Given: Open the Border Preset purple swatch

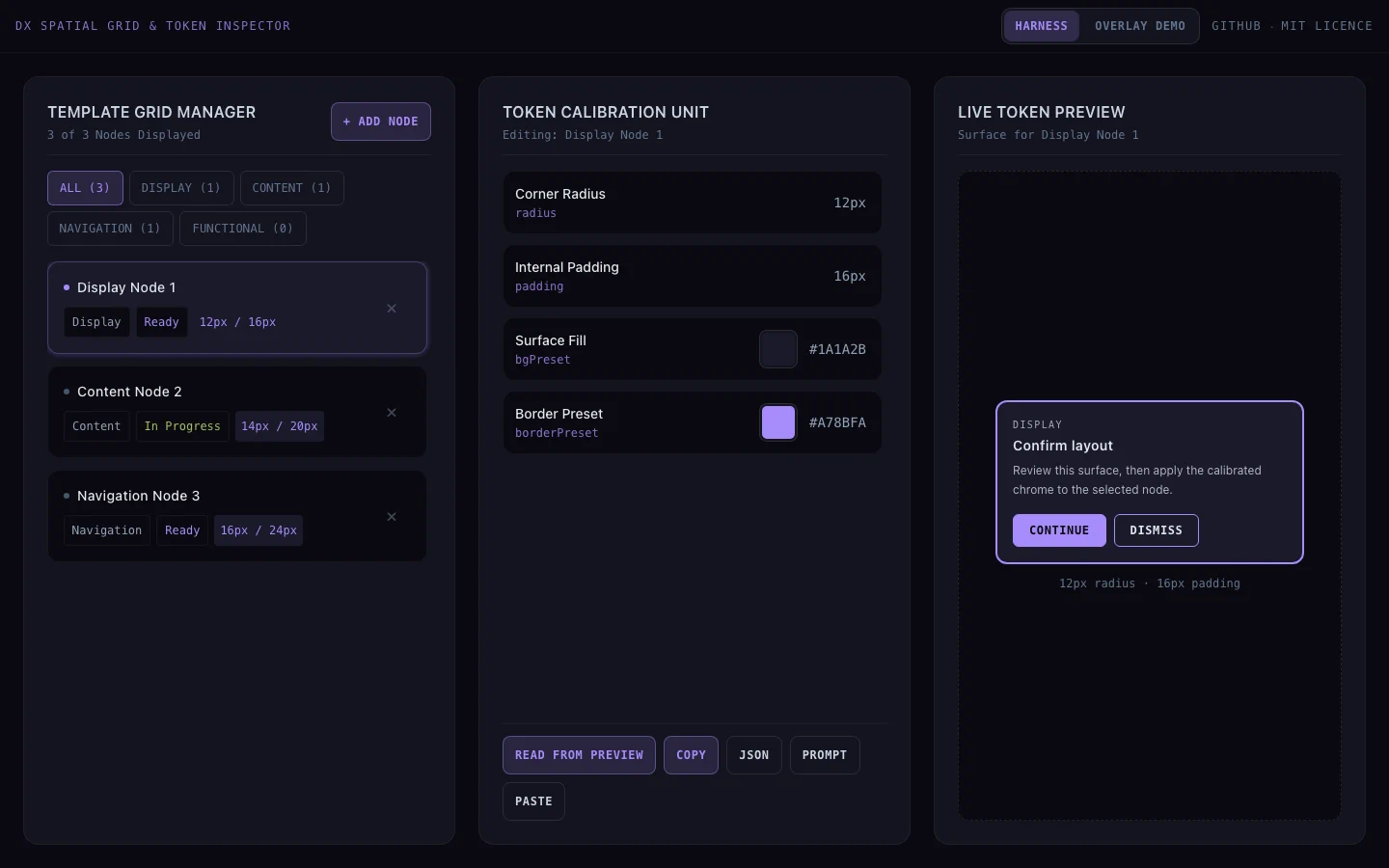Looking at the screenshot, I should coord(778,422).
